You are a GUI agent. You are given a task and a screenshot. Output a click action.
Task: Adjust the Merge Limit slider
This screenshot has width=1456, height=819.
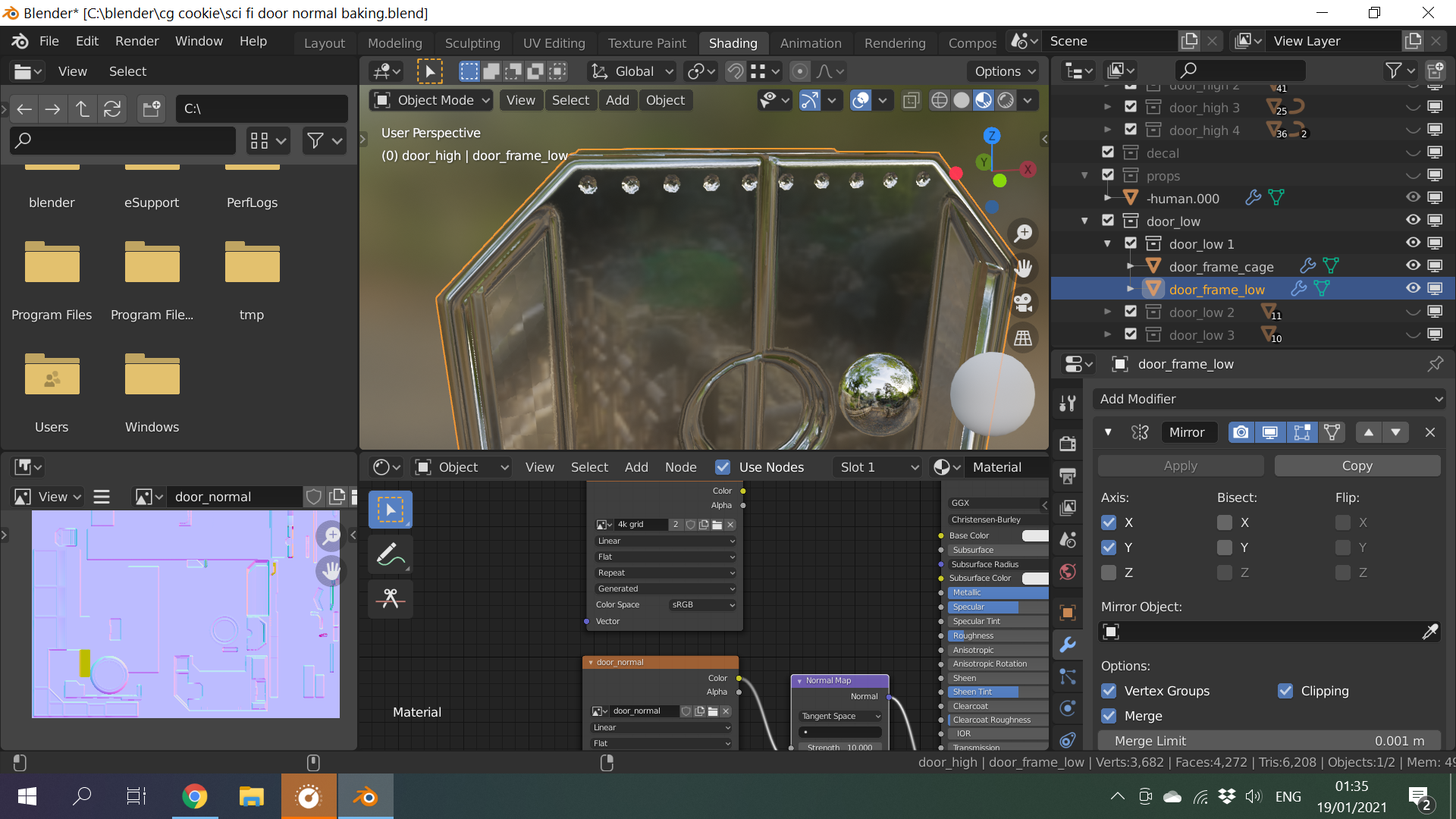pos(1269,741)
